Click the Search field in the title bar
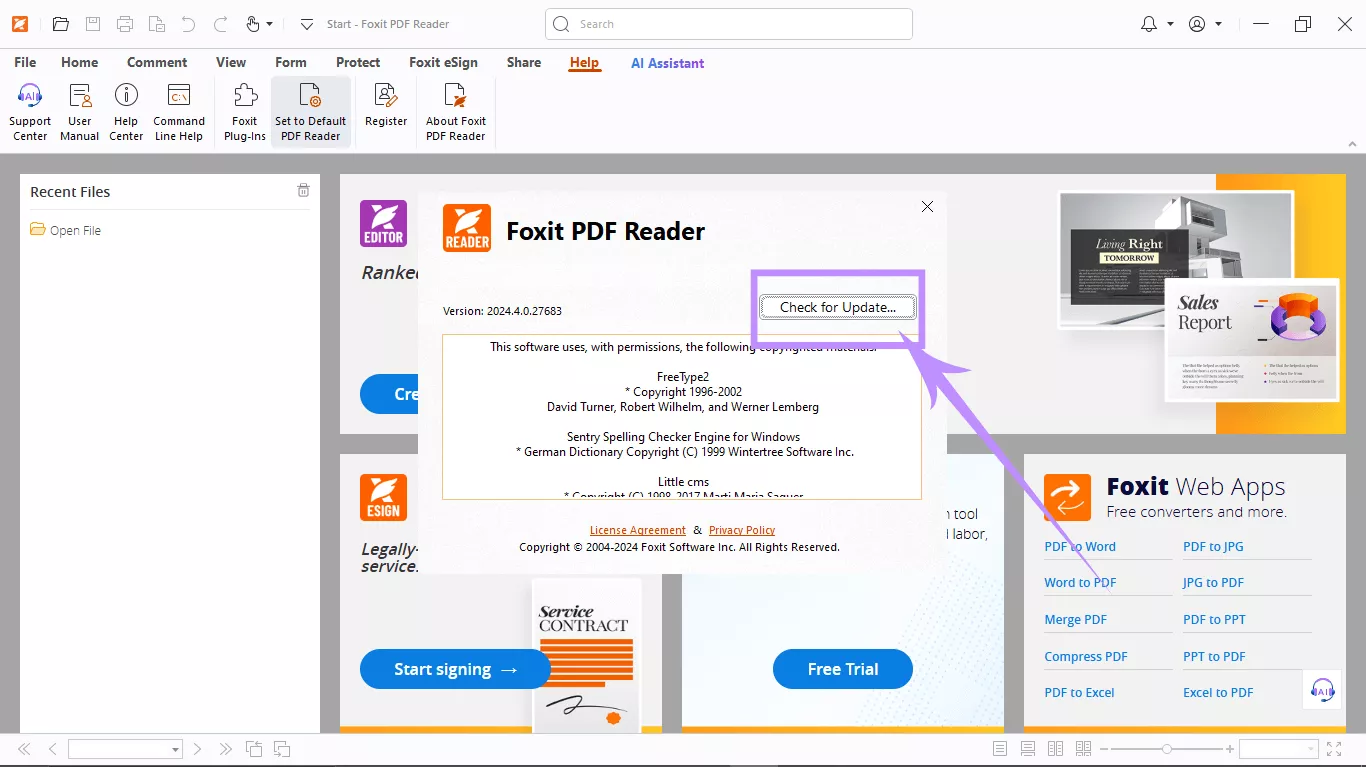 [x=729, y=24]
